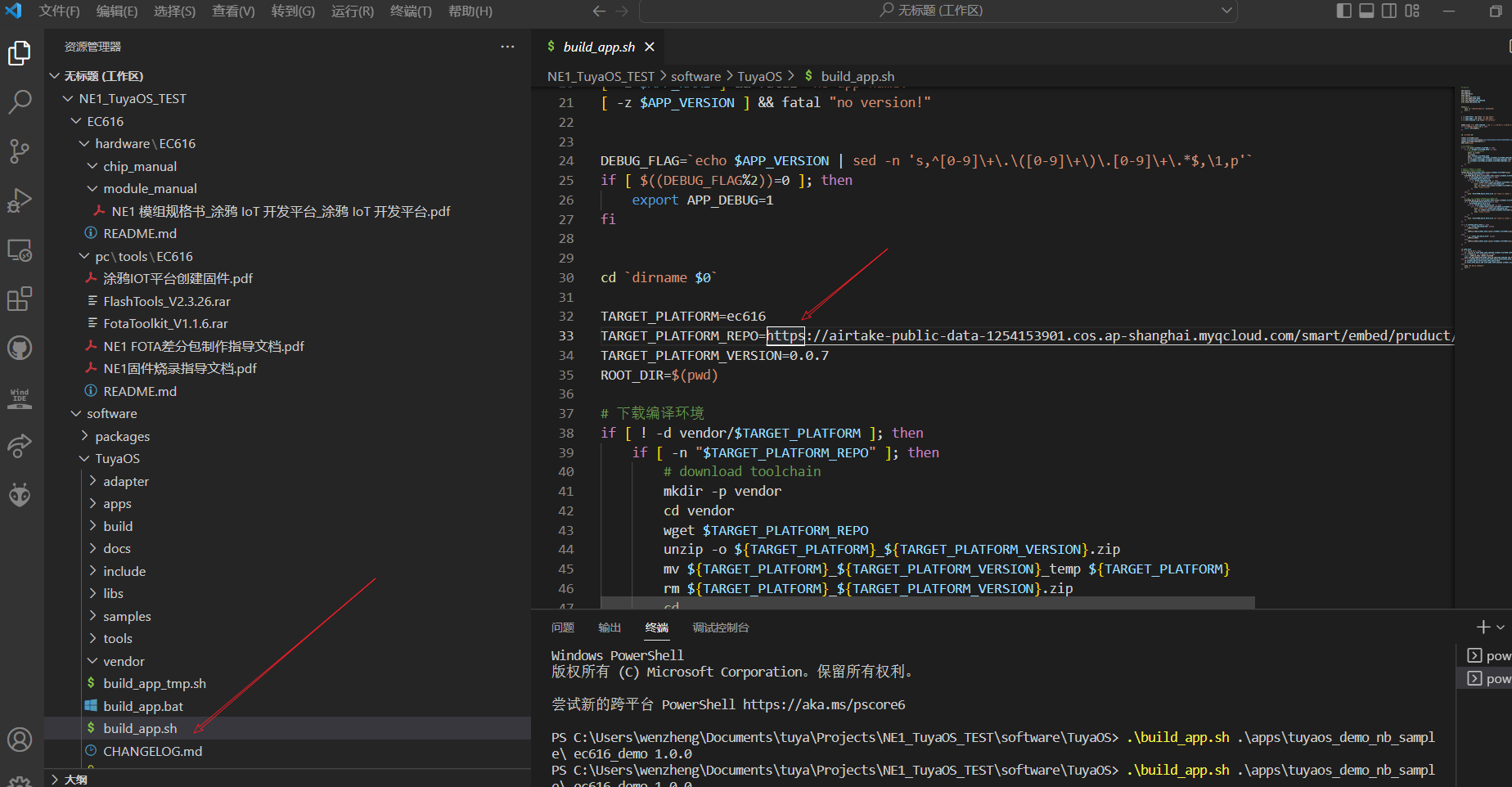Switch to the 输出 panel tab
Viewport: 1512px width, 787px height.
(x=610, y=627)
